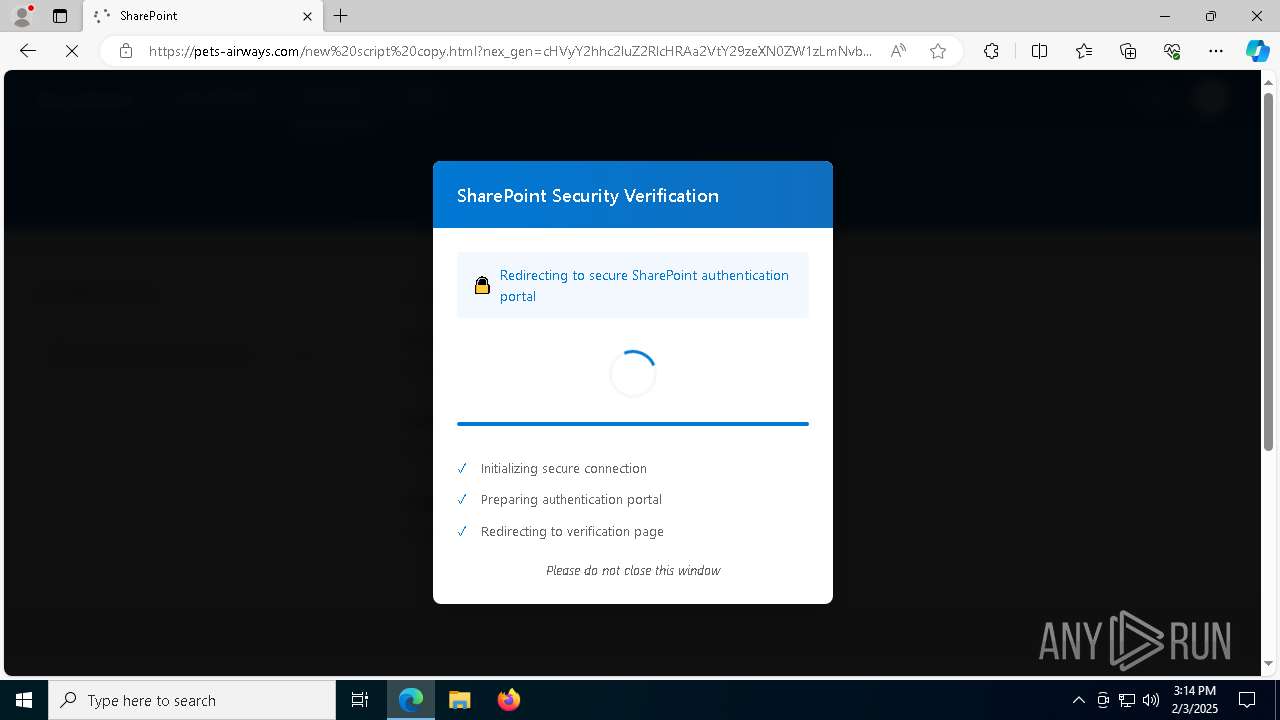The image size is (1280, 720).
Task: Click the page vertical scrollbar thumb
Action: coord(1269,270)
